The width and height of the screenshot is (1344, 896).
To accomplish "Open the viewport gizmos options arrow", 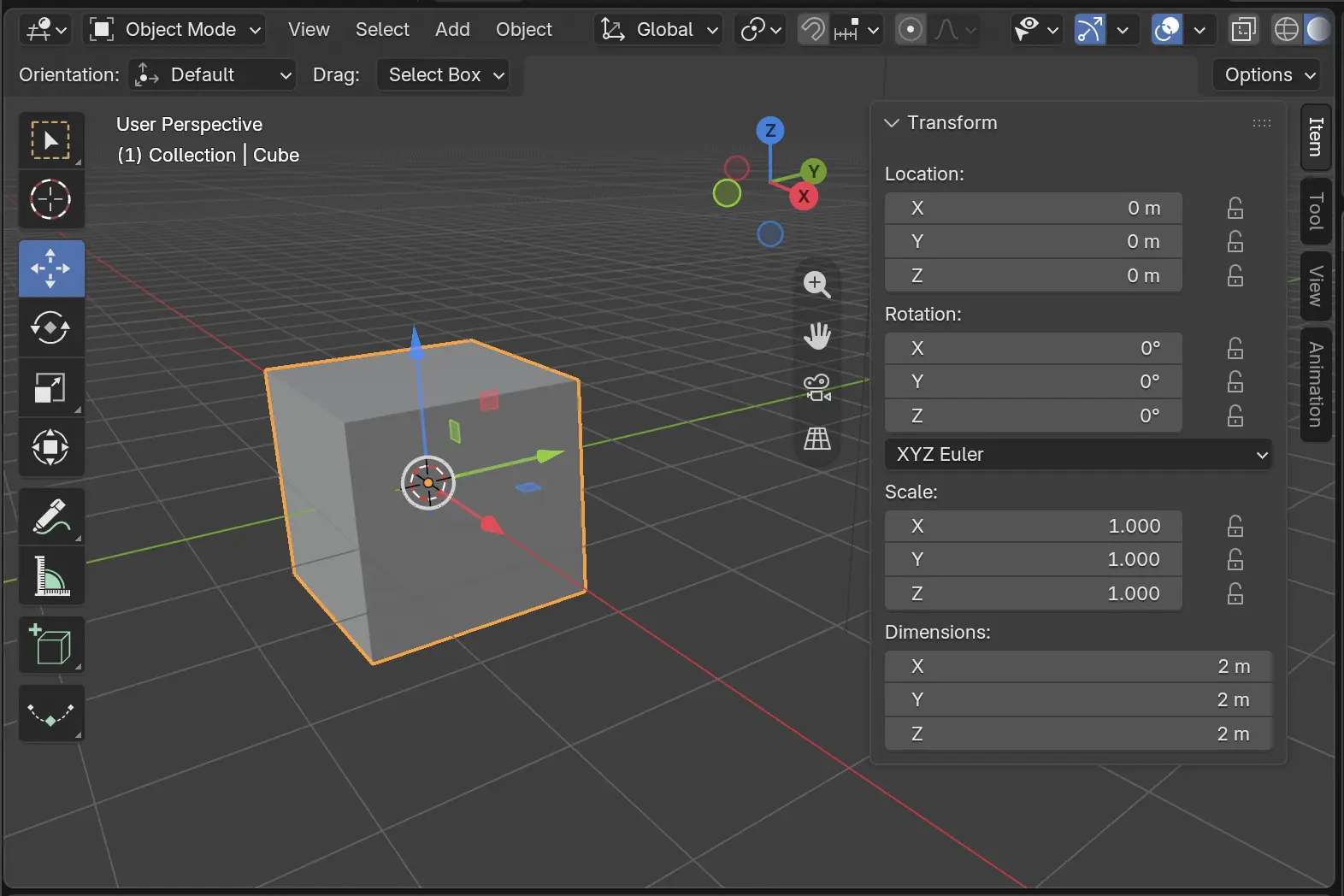I will [x=1123, y=30].
